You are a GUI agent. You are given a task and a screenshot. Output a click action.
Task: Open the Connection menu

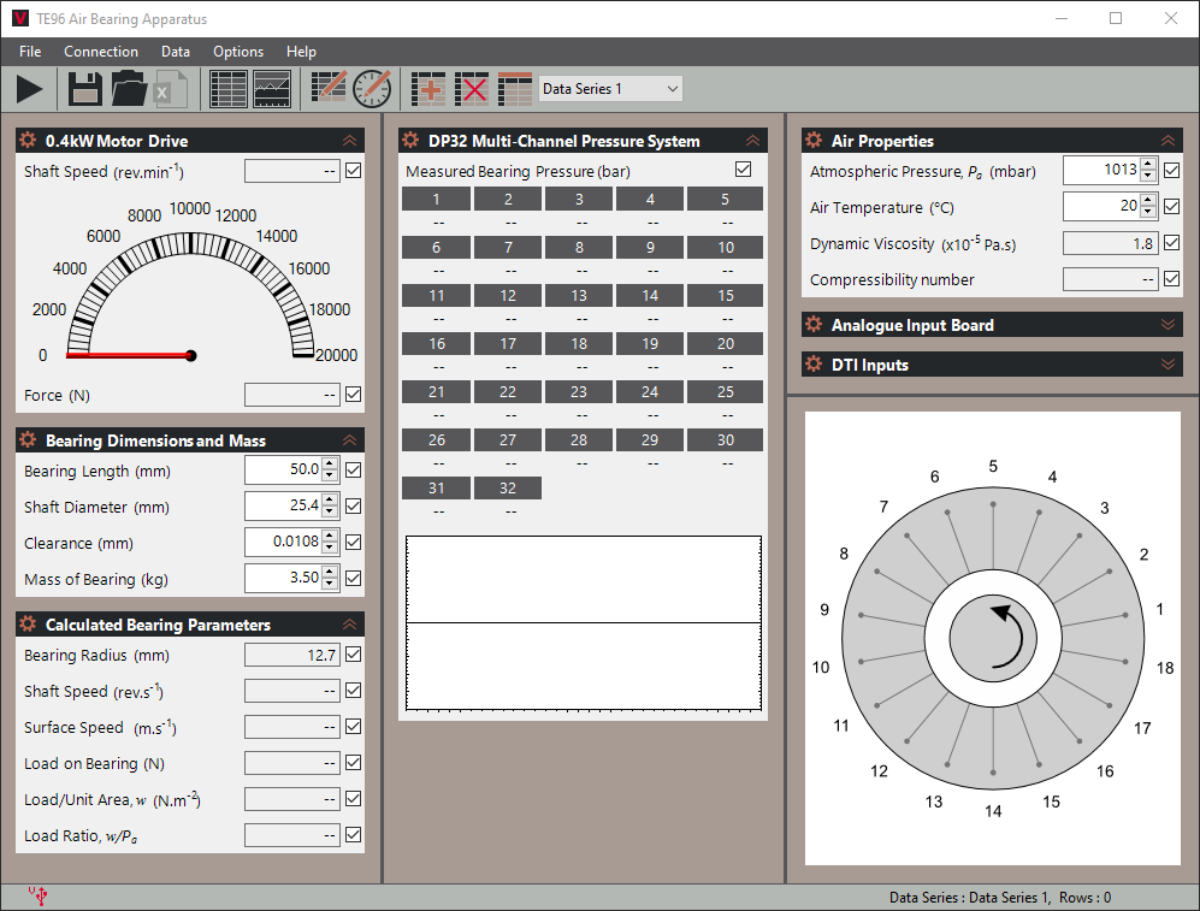coord(101,52)
